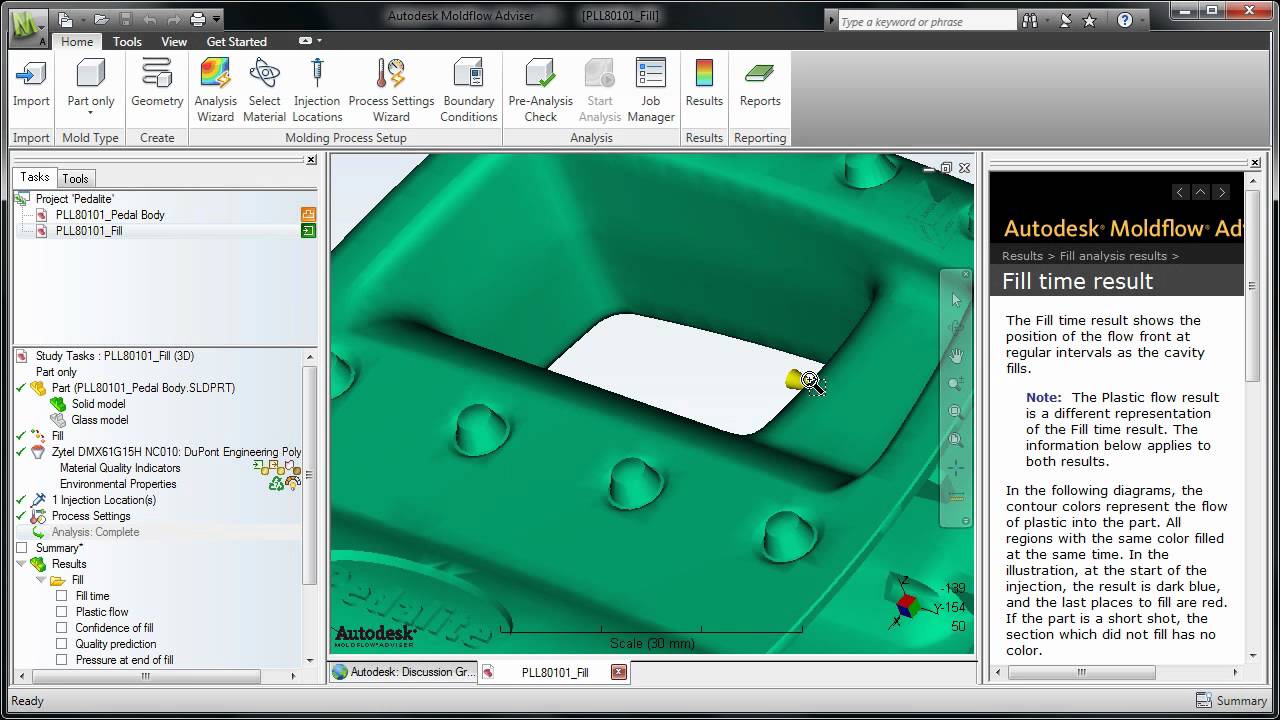Run the Pre-Analysis Check

click(x=540, y=90)
